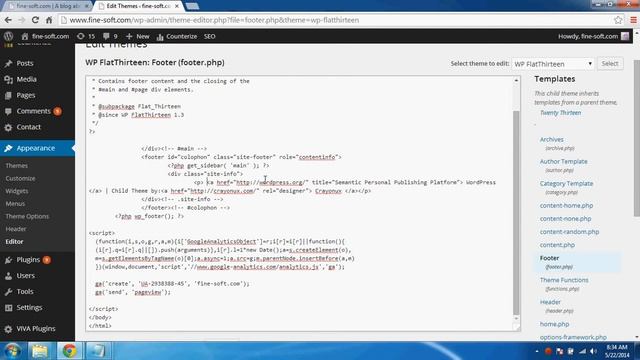Screen dimensions: 640x360
Task: Click the user avatar in admin bar
Action: click(625, 36)
